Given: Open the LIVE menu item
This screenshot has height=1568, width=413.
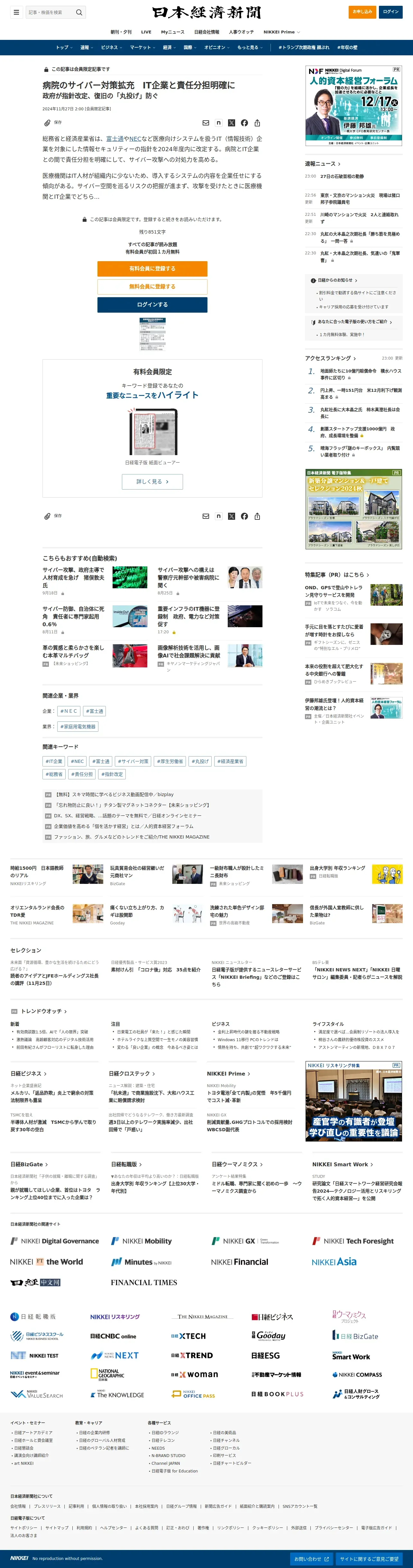Looking at the screenshot, I should tap(146, 32).
